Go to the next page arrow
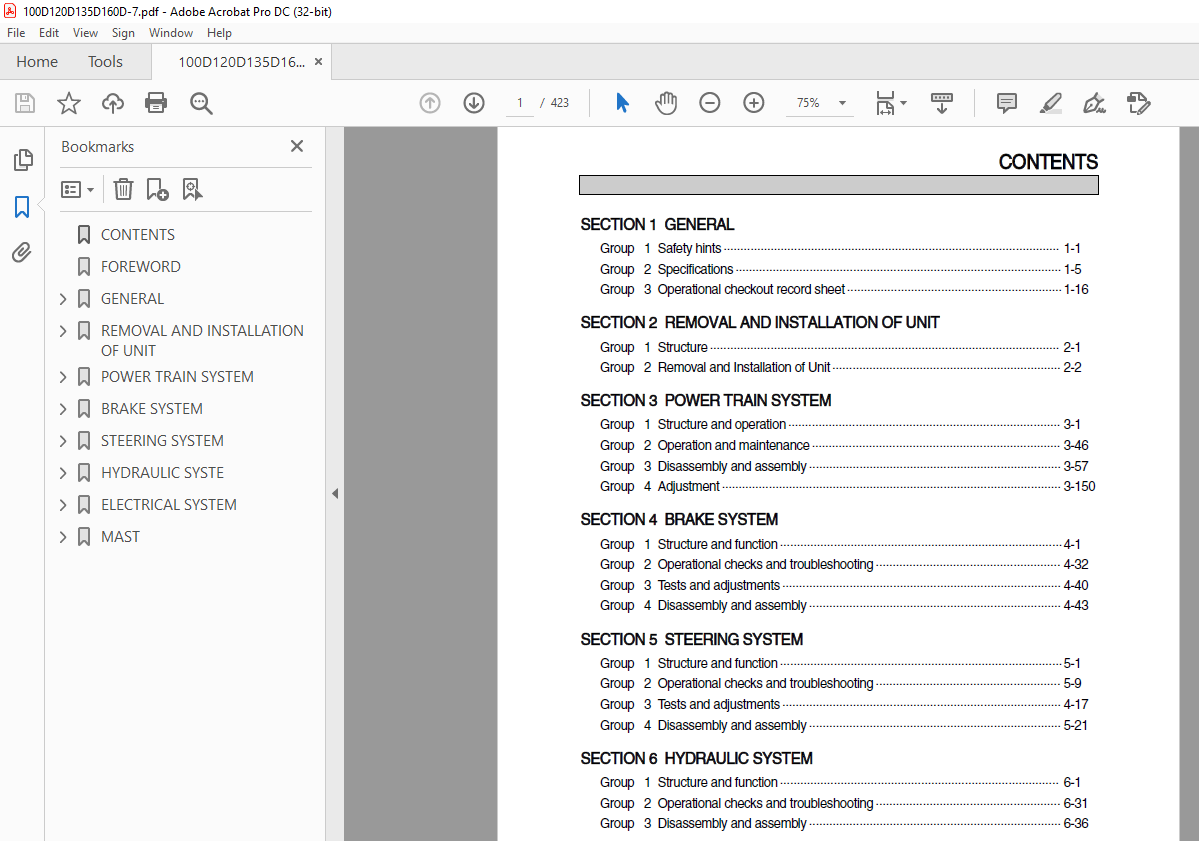The height and width of the screenshot is (841, 1199). click(x=474, y=102)
